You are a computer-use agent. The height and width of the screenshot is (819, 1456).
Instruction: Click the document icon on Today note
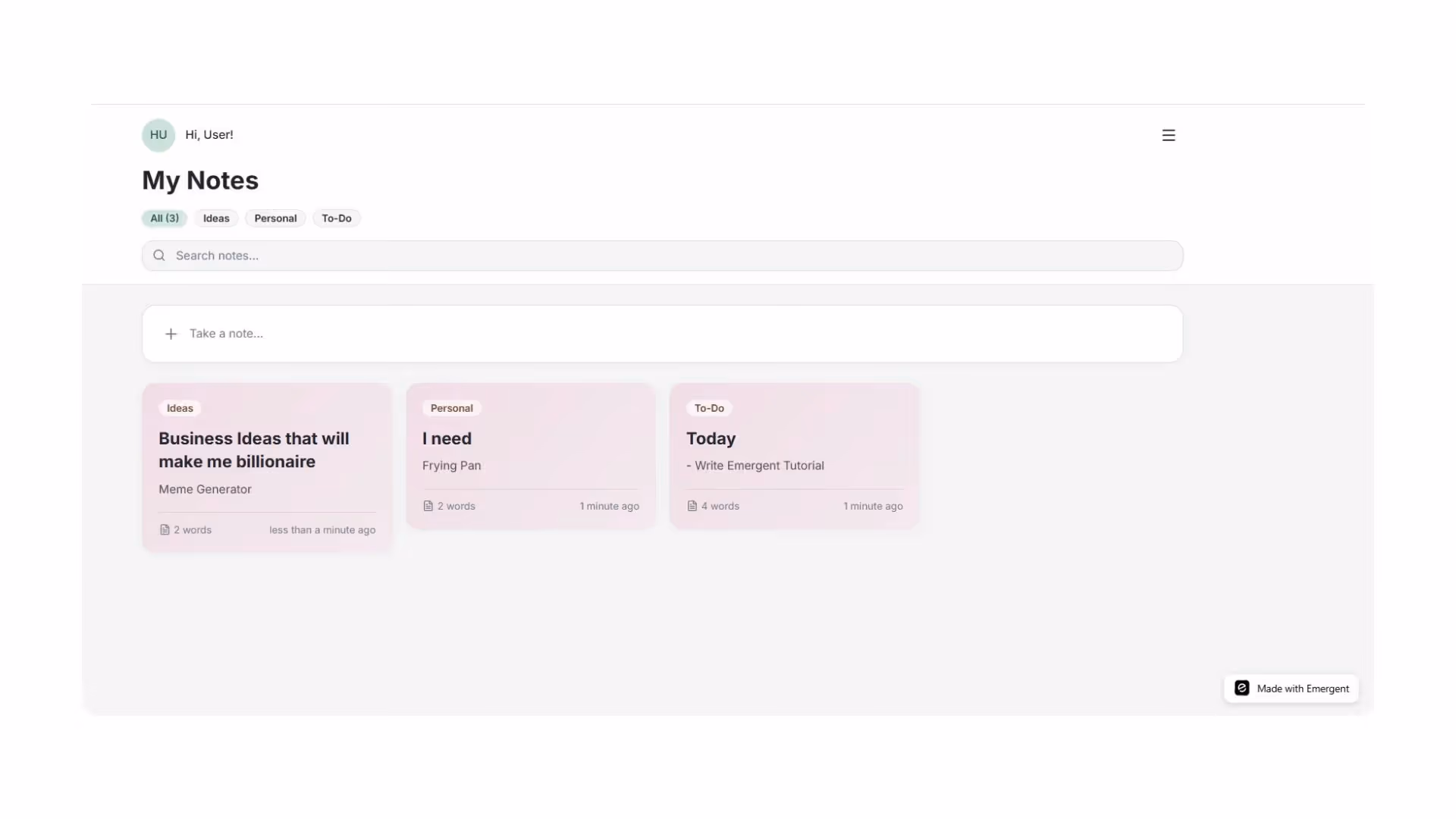tap(692, 506)
